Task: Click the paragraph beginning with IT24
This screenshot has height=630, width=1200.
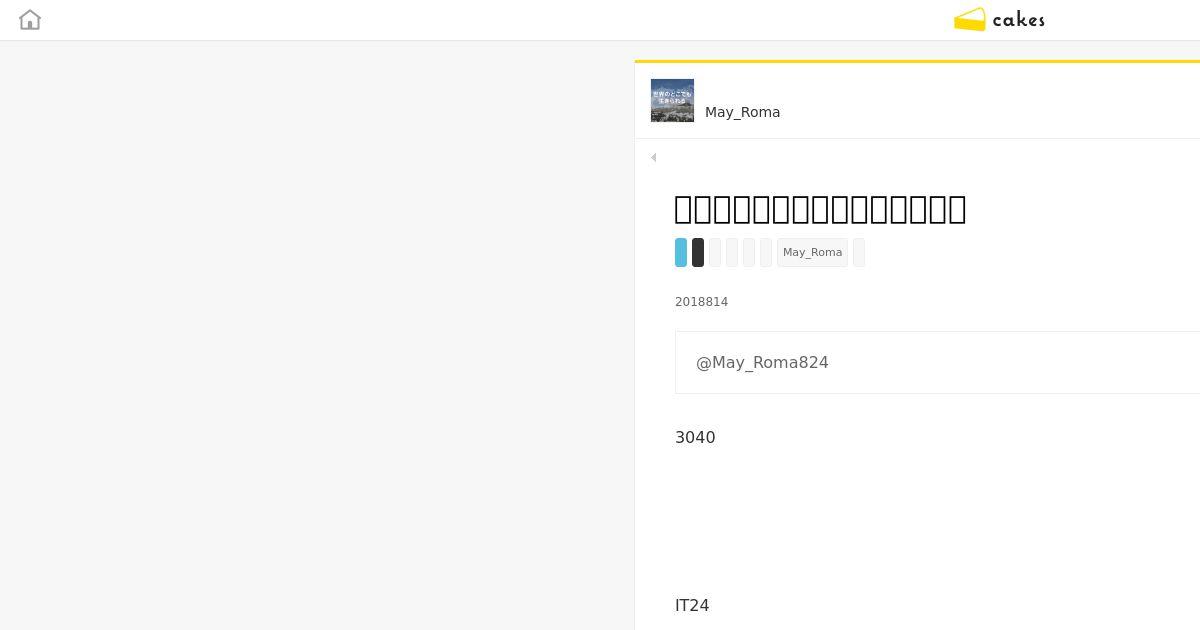Action: tap(692, 605)
